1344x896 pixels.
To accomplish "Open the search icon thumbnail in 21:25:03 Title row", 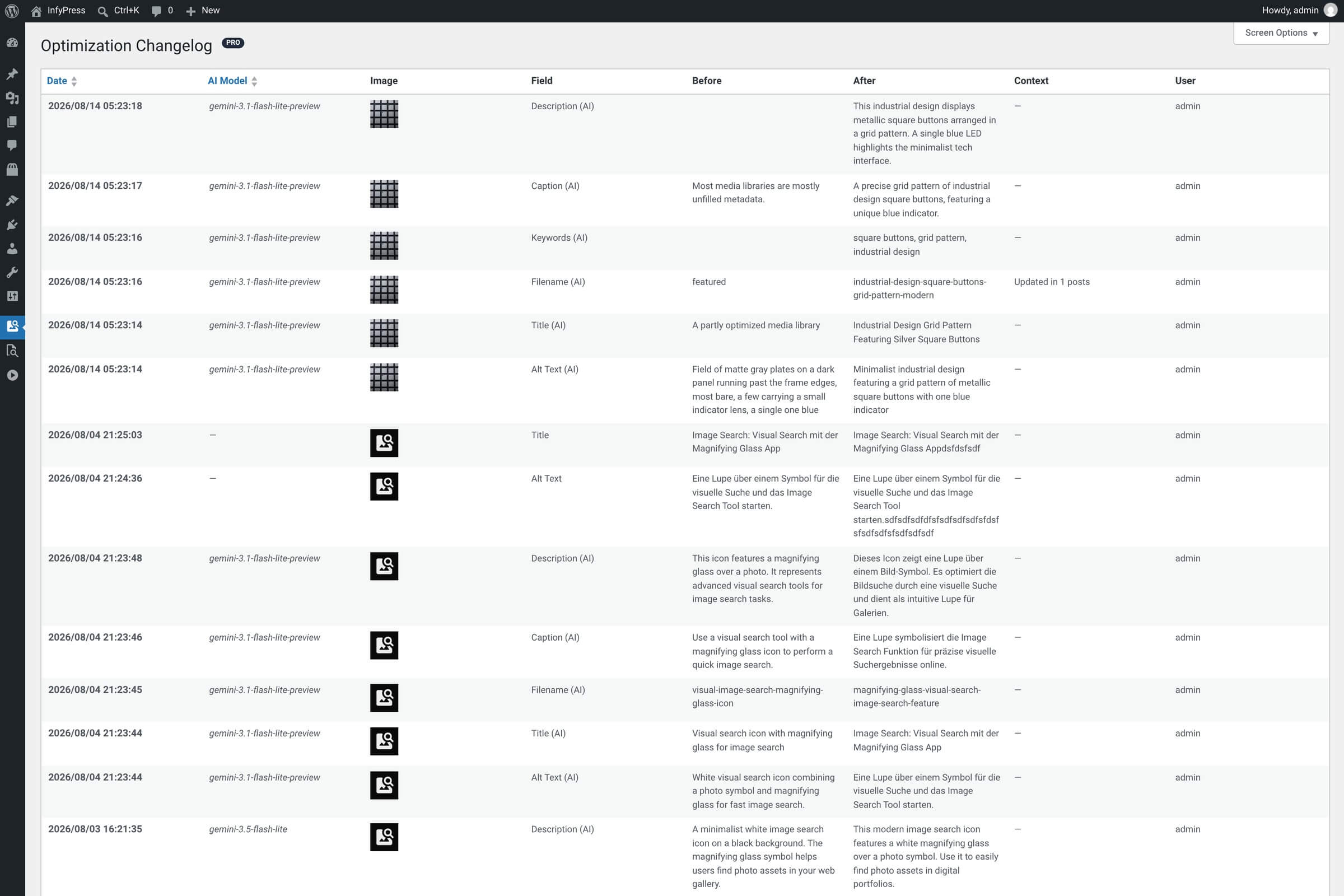I will (384, 443).
